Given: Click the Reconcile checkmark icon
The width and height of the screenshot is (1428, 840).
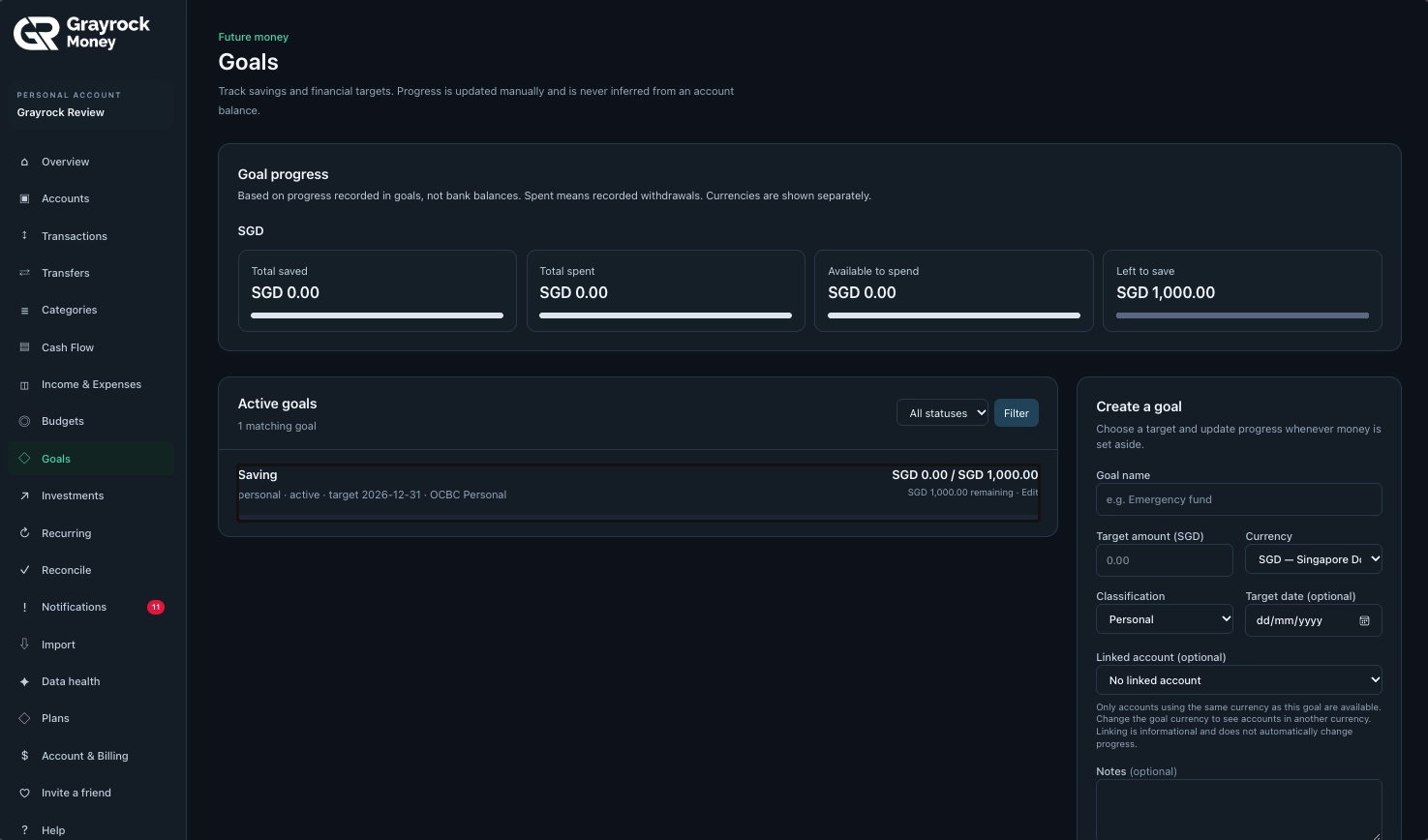Looking at the screenshot, I should coord(24,570).
